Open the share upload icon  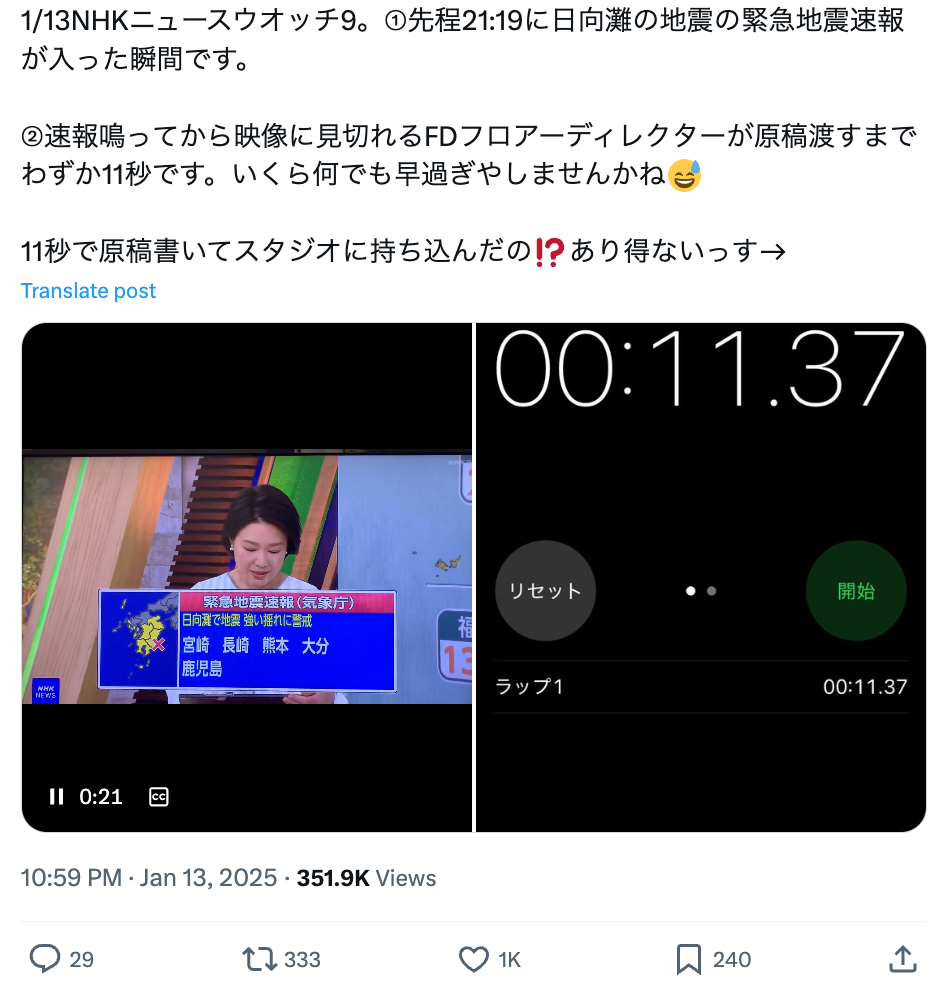pyautogui.click(x=903, y=959)
